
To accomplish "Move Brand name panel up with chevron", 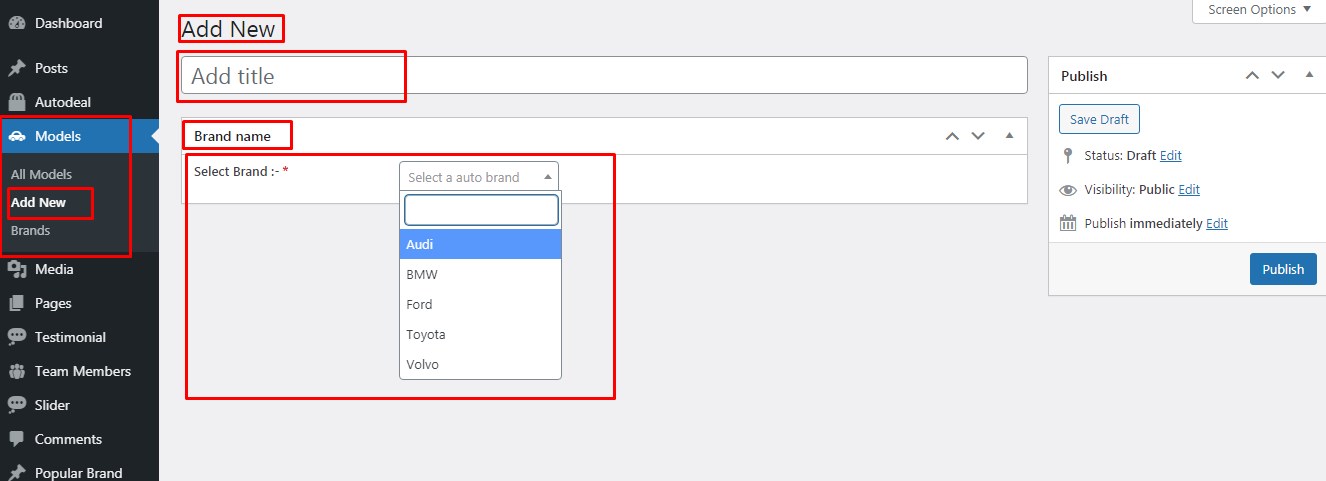I will pos(952,136).
